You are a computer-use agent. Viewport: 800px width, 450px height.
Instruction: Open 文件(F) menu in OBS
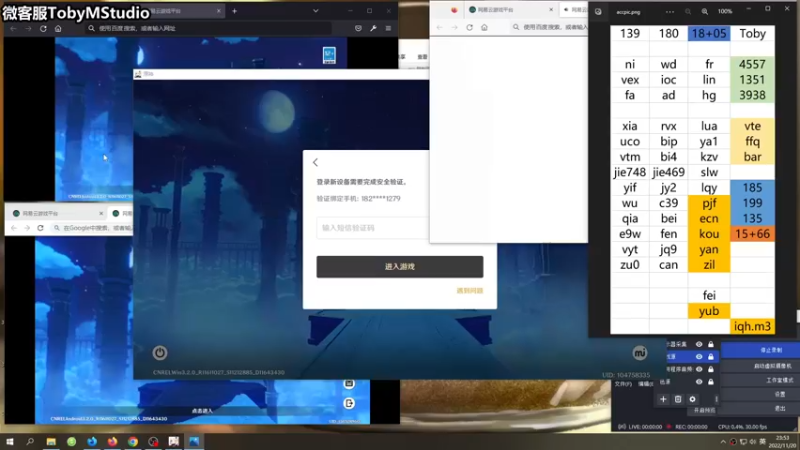623,384
